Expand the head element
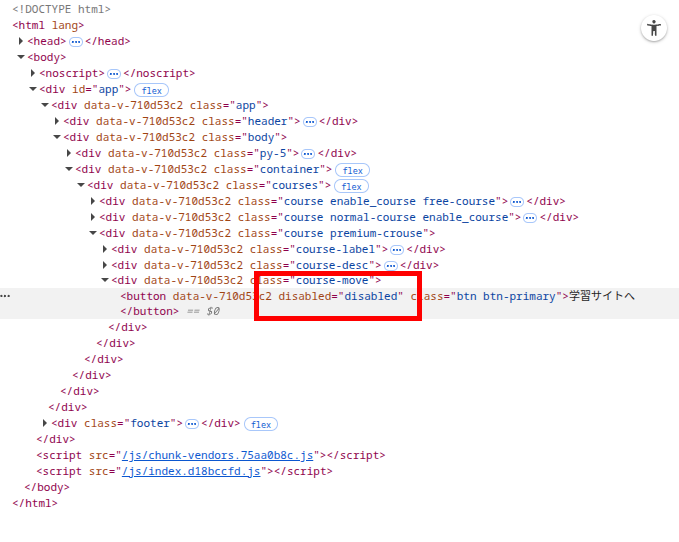Screen dimensions: 679x542 pos(21,41)
